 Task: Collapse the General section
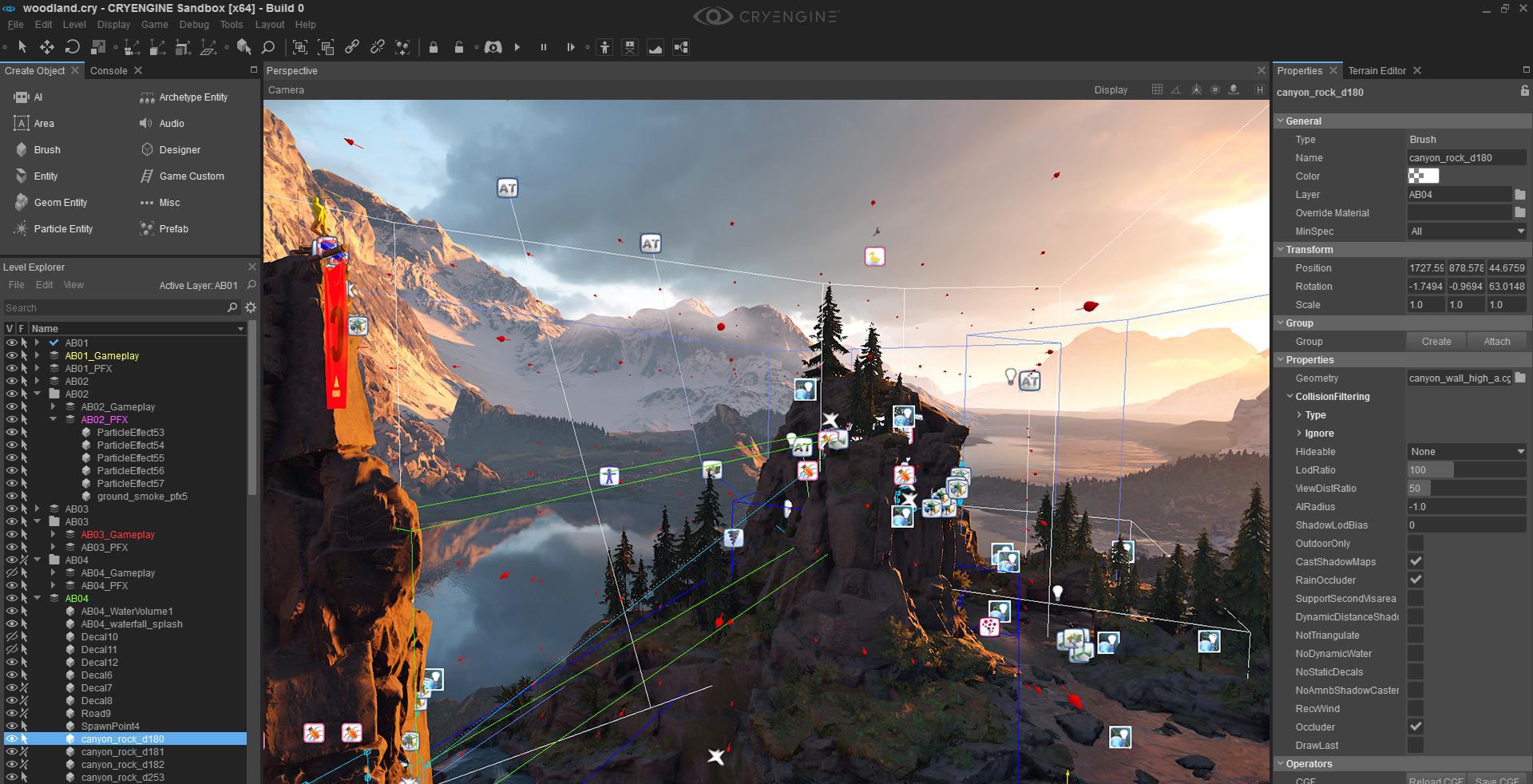pos(1281,121)
